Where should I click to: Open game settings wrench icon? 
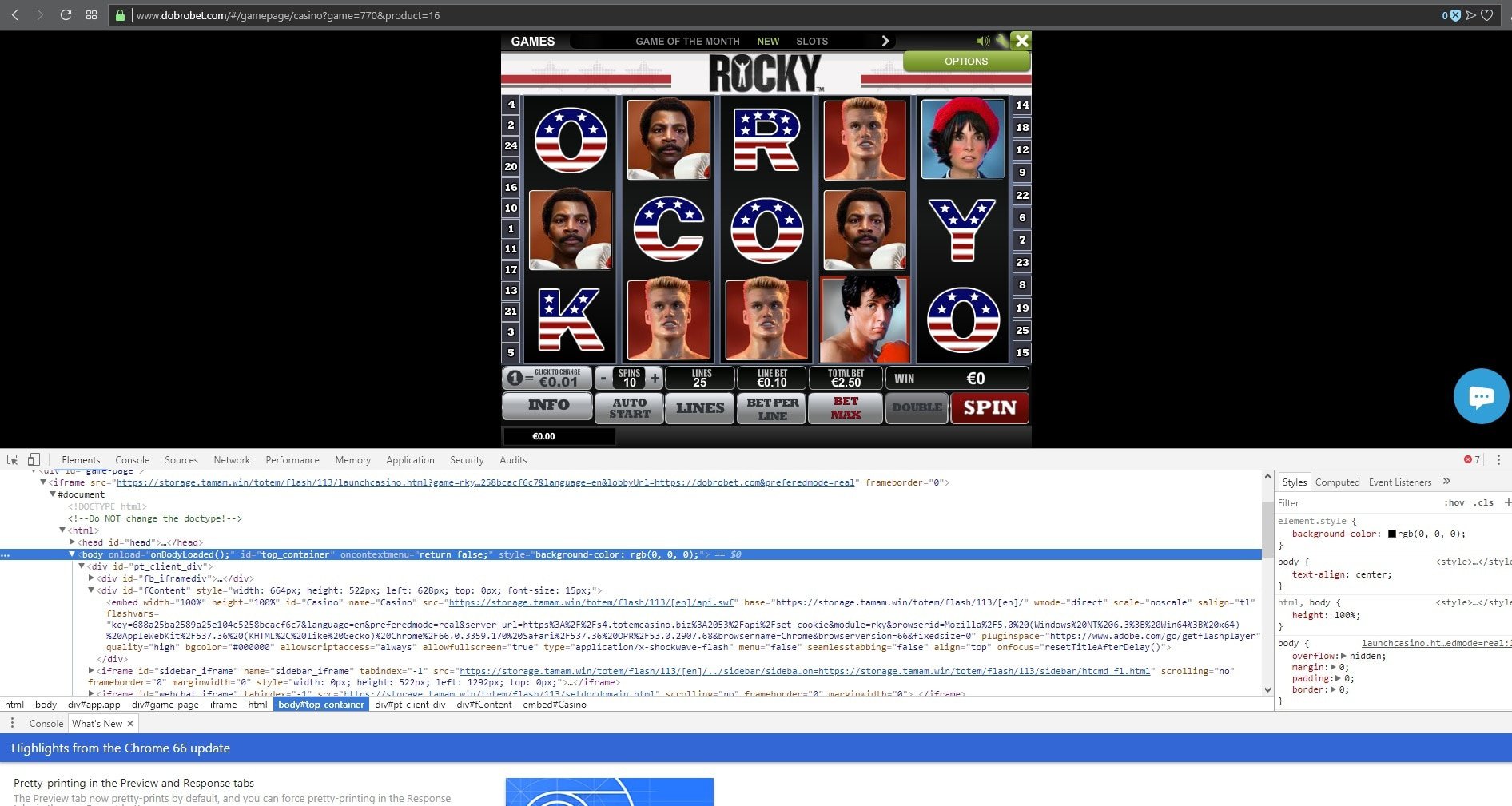(1001, 41)
